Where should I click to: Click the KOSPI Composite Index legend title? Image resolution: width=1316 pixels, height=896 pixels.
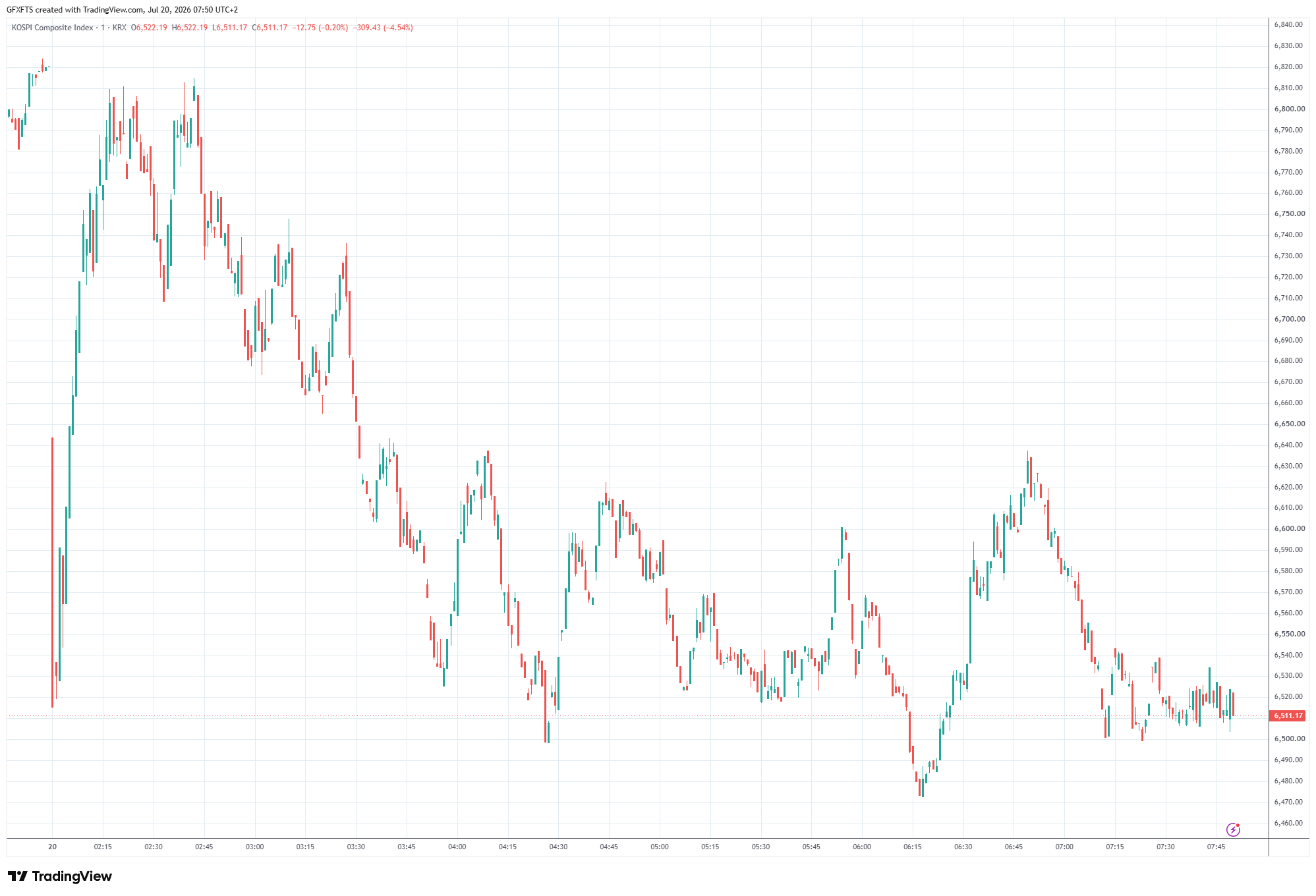[x=53, y=28]
